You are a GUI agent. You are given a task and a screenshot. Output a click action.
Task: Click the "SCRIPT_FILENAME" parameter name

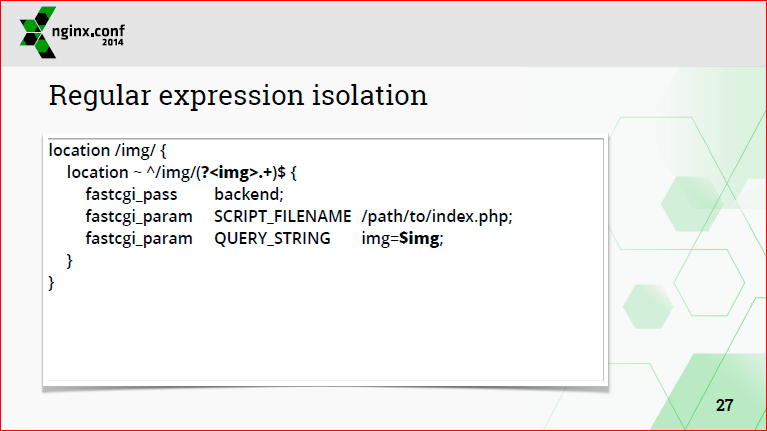tap(282, 217)
